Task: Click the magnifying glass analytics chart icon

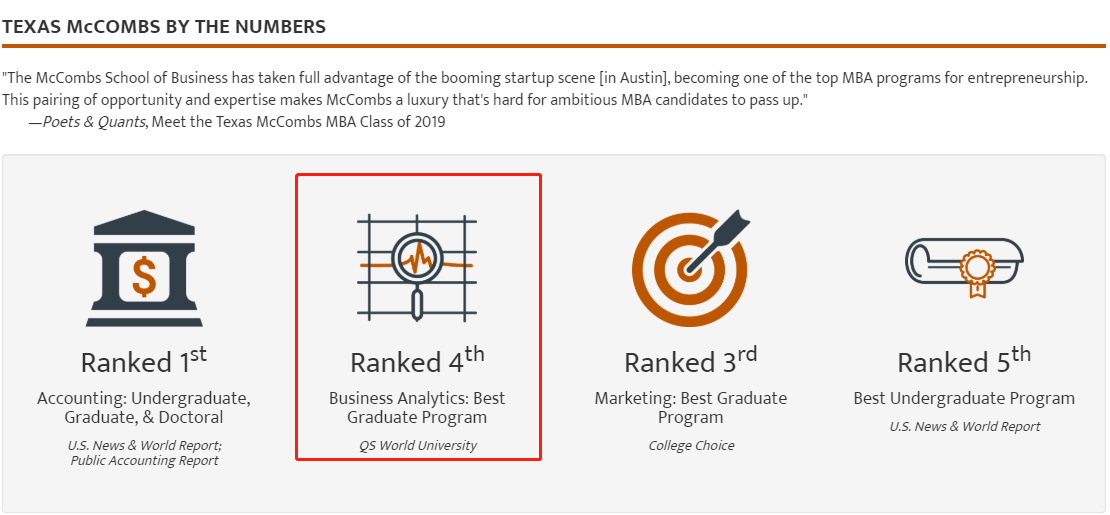Action: pyautogui.click(x=417, y=265)
